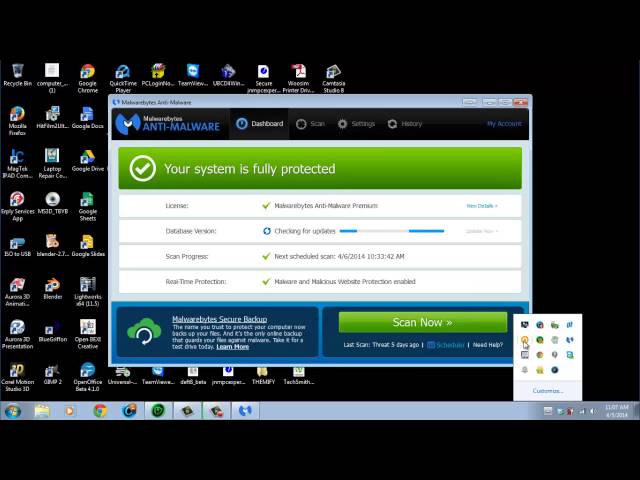Open Windows Explorer from the taskbar

(42, 411)
